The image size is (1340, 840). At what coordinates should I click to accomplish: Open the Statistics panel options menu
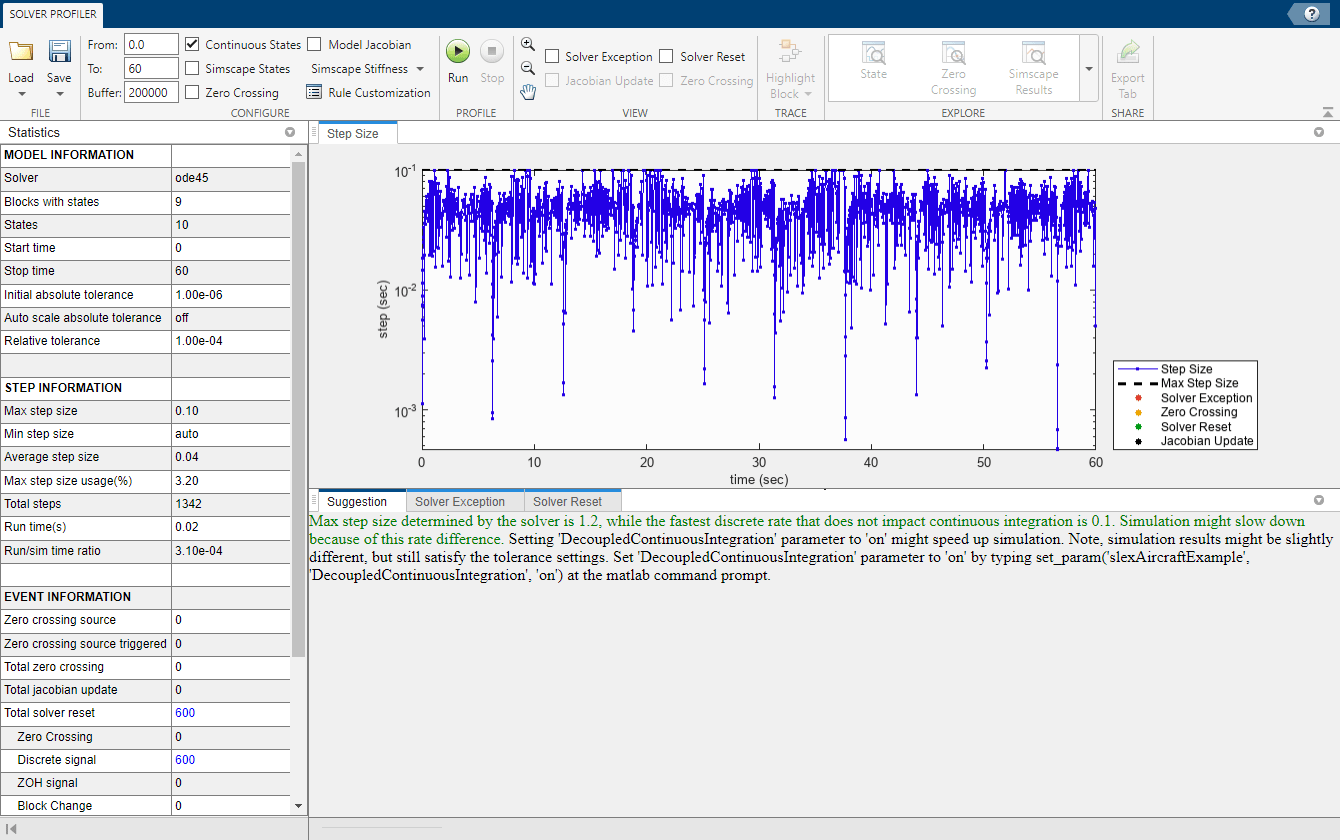290,132
